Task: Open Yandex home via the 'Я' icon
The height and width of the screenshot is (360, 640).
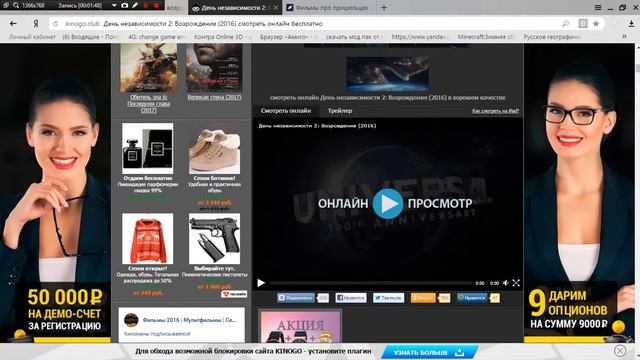Action: pos(36,24)
